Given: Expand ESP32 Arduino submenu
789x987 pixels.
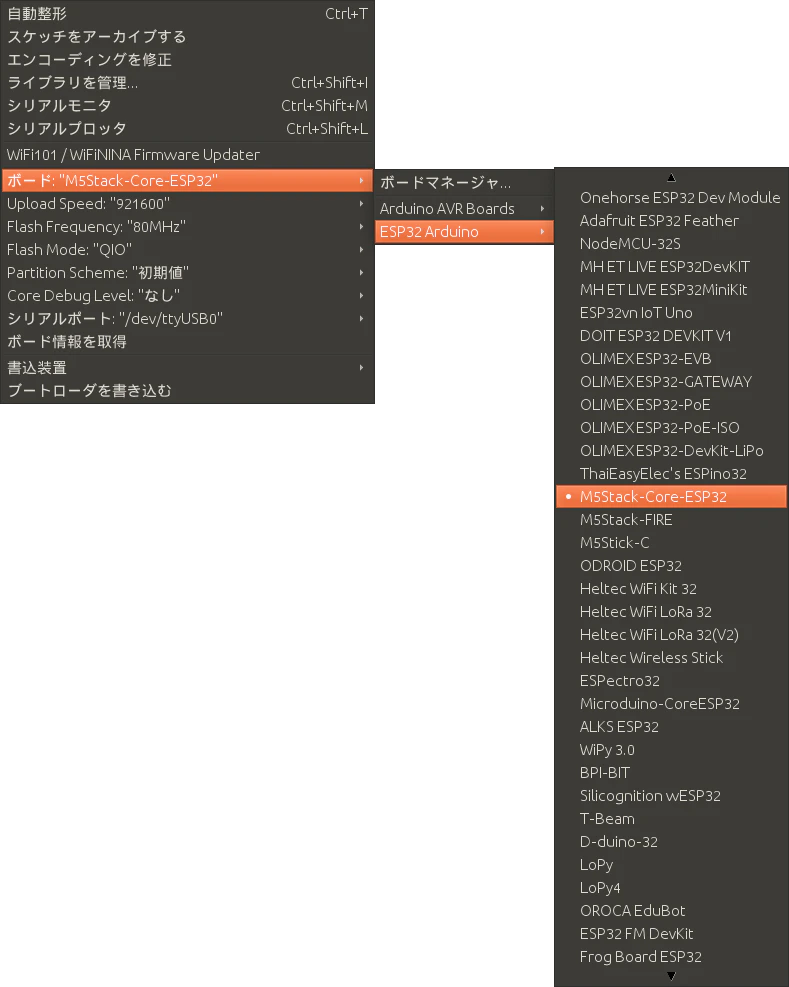Looking at the screenshot, I should pos(464,232).
